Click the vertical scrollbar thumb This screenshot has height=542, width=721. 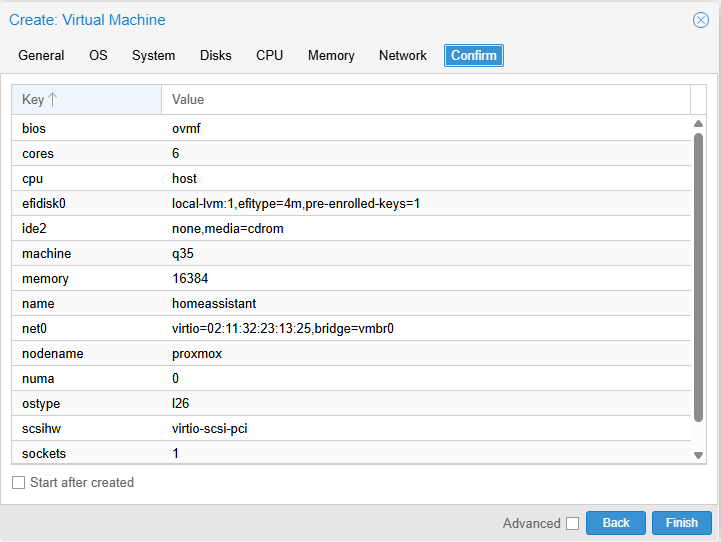pos(698,275)
